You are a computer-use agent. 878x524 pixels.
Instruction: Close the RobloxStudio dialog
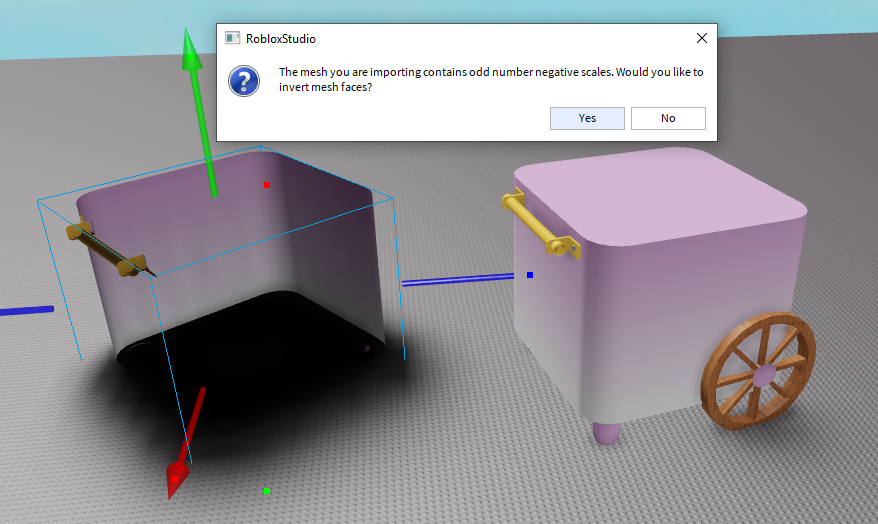click(702, 38)
